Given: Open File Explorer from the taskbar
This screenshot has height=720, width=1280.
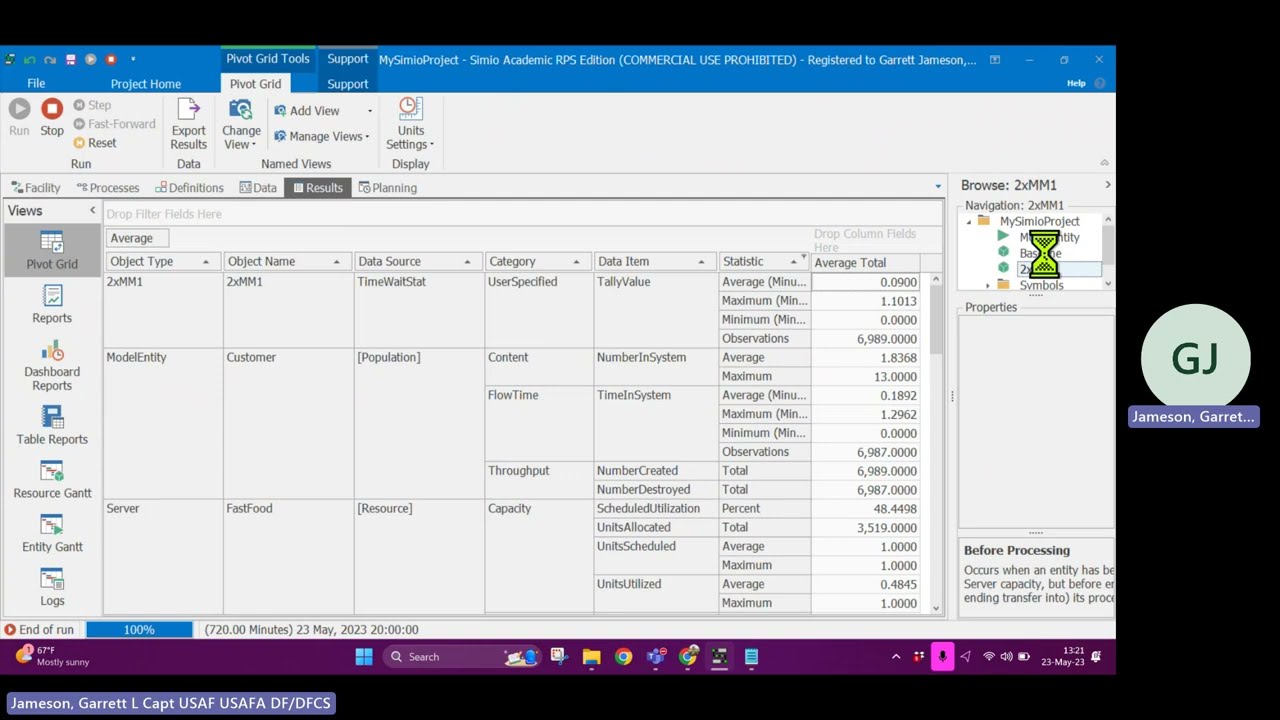Looking at the screenshot, I should point(591,657).
